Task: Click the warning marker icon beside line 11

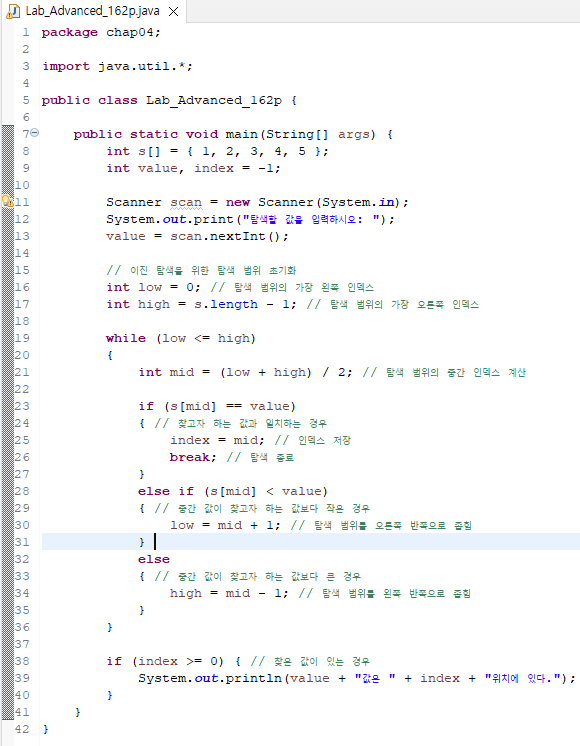Action: point(8,201)
